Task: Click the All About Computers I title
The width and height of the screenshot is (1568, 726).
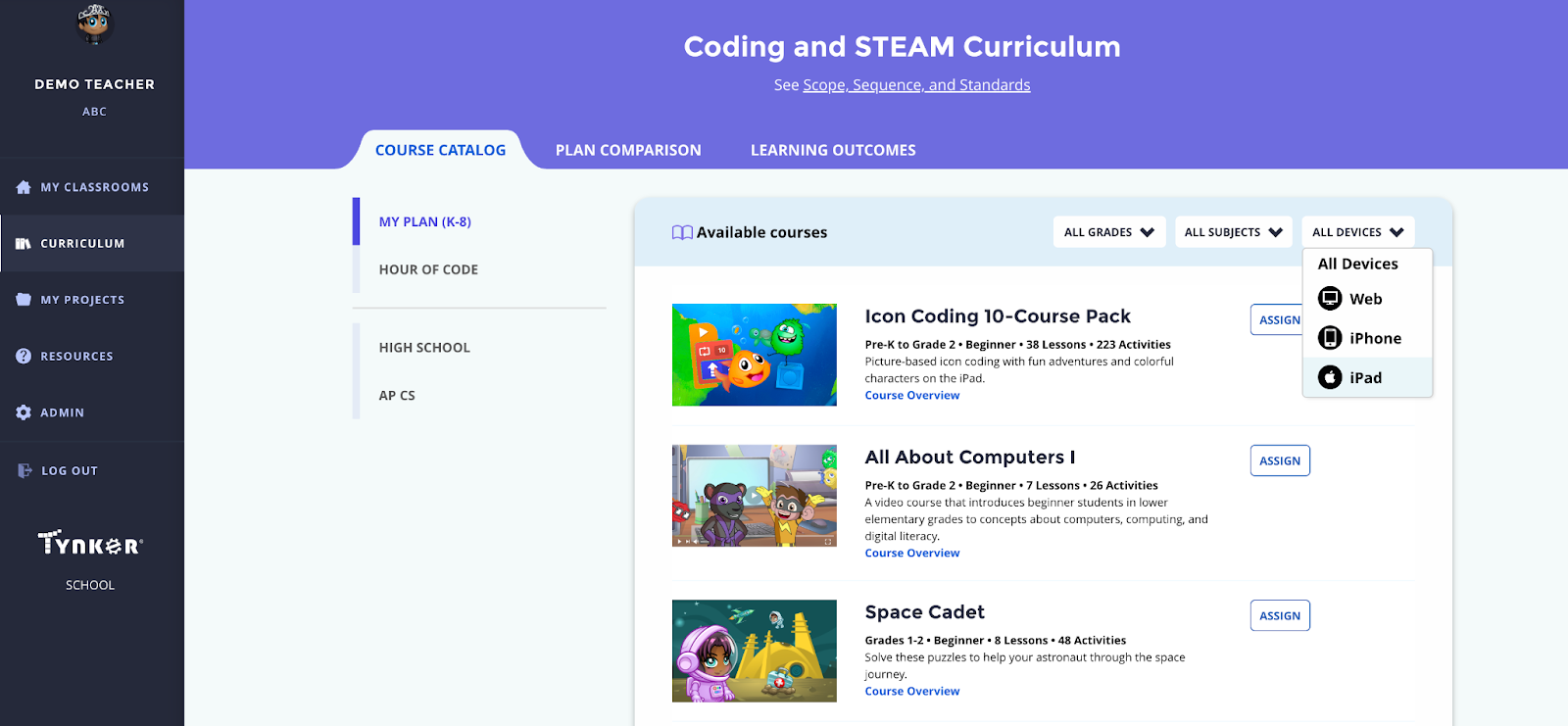Action: pos(970,458)
